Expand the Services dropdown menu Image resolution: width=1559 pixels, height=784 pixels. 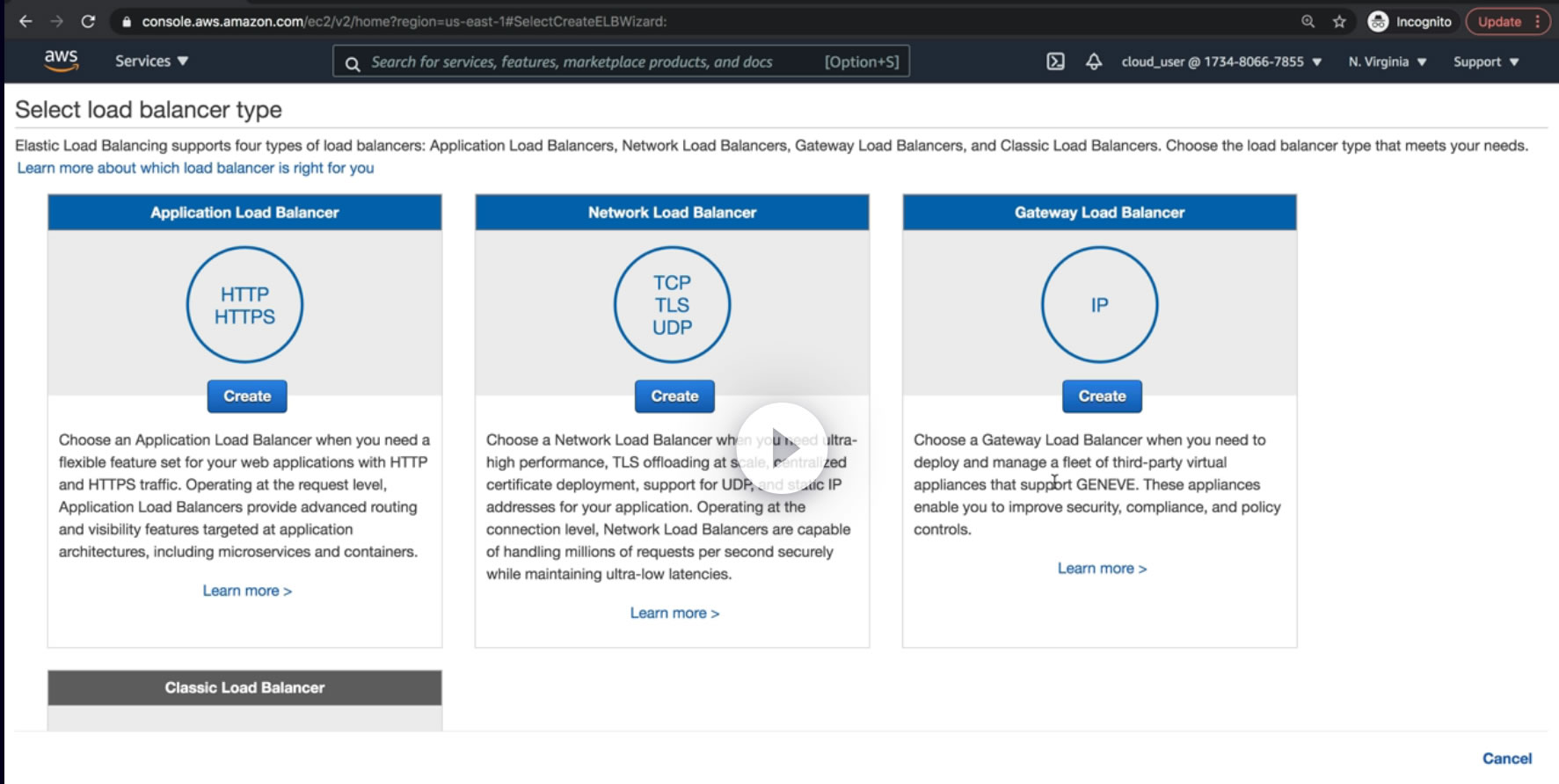click(151, 61)
